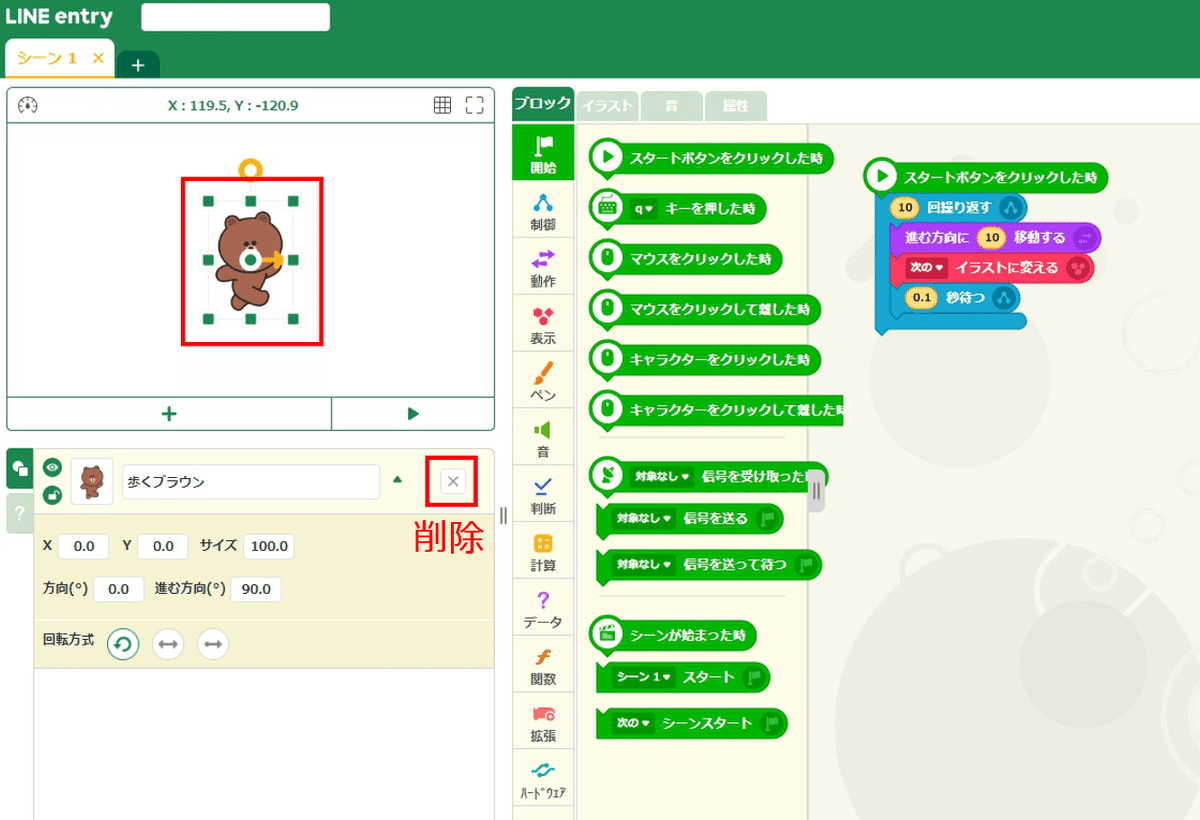Open 次の dropdown in イラストに変える block
The image size is (1200, 820).
click(925, 268)
